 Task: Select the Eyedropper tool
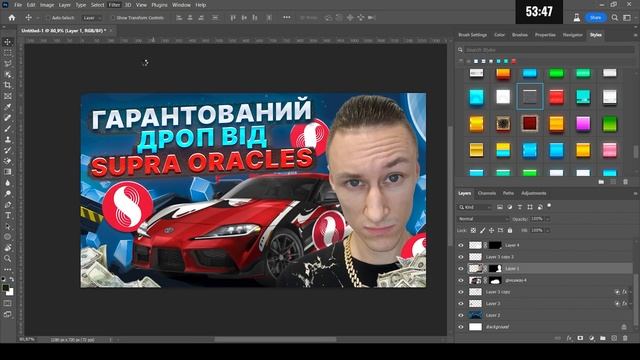[x=8, y=107]
